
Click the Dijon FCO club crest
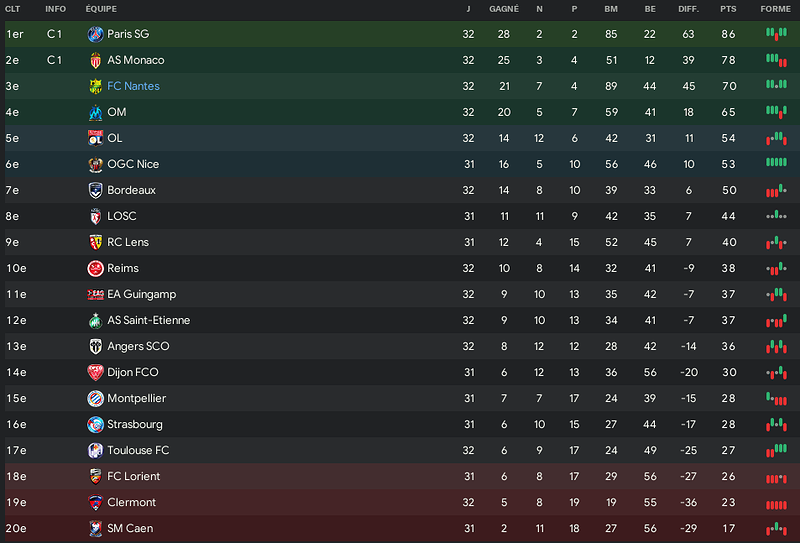tap(95, 373)
